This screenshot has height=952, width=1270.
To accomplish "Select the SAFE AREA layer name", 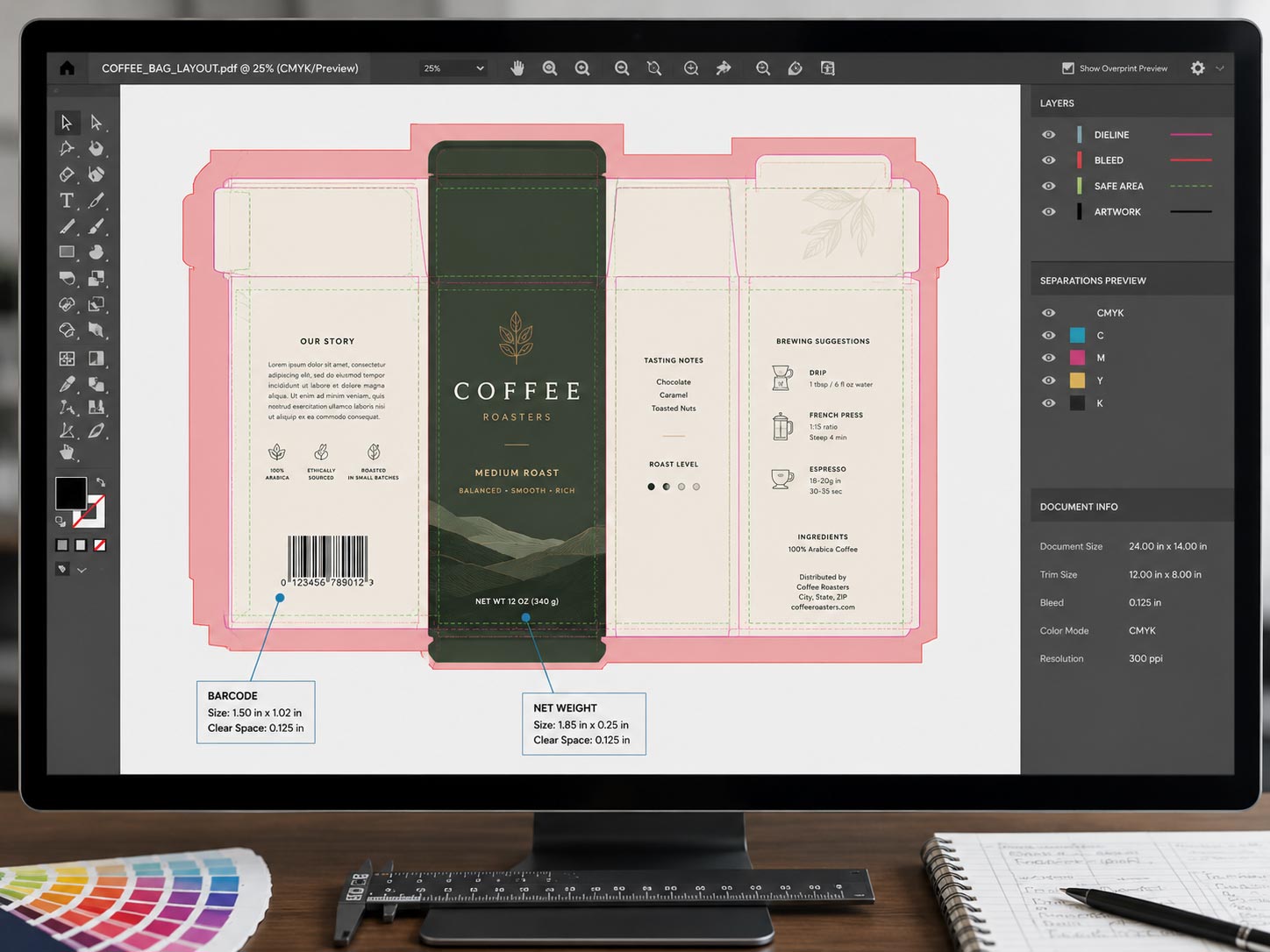I will tap(1118, 186).
